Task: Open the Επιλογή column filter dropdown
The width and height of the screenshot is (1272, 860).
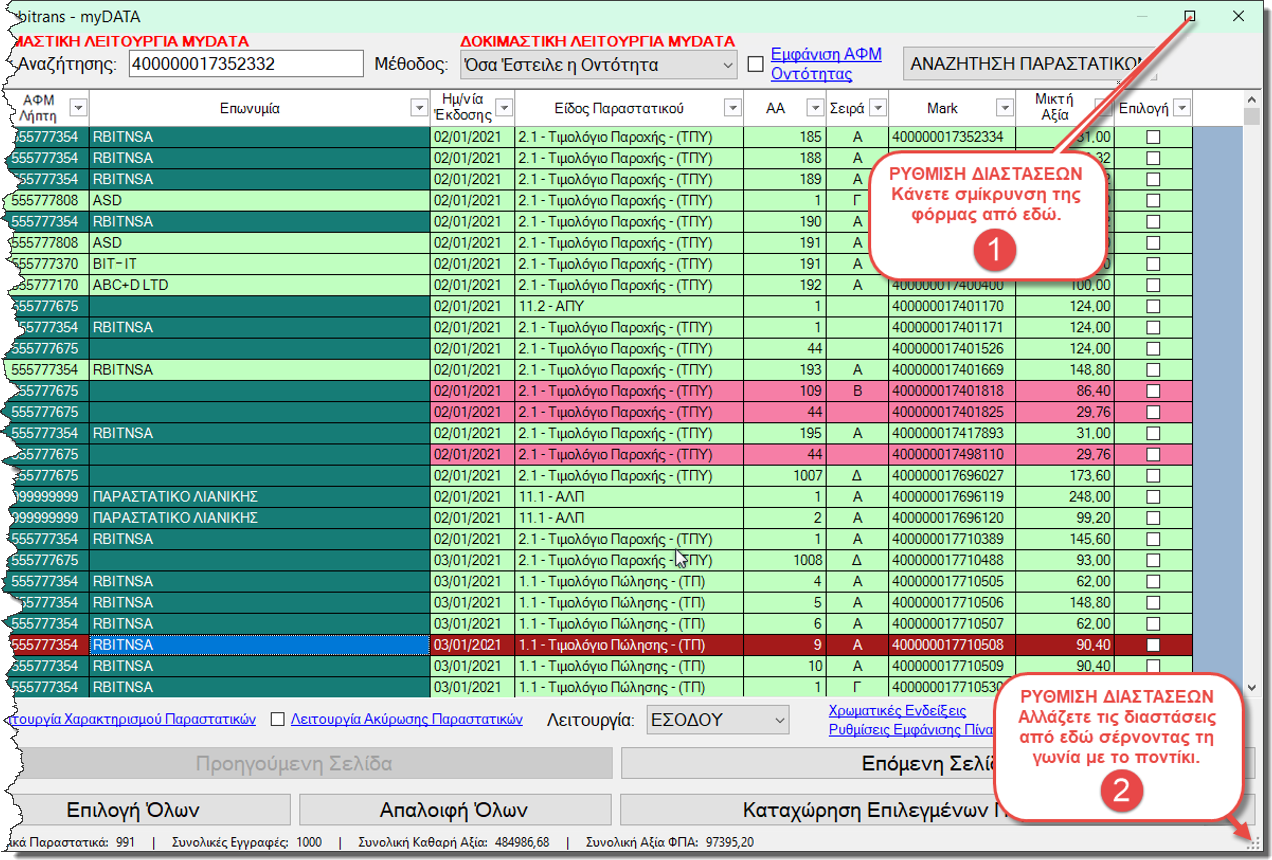Action: pos(1181,108)
